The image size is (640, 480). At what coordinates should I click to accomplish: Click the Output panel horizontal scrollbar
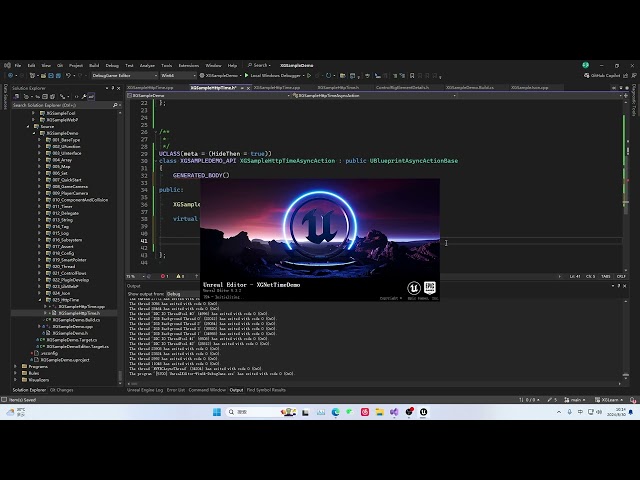point(374,384)
